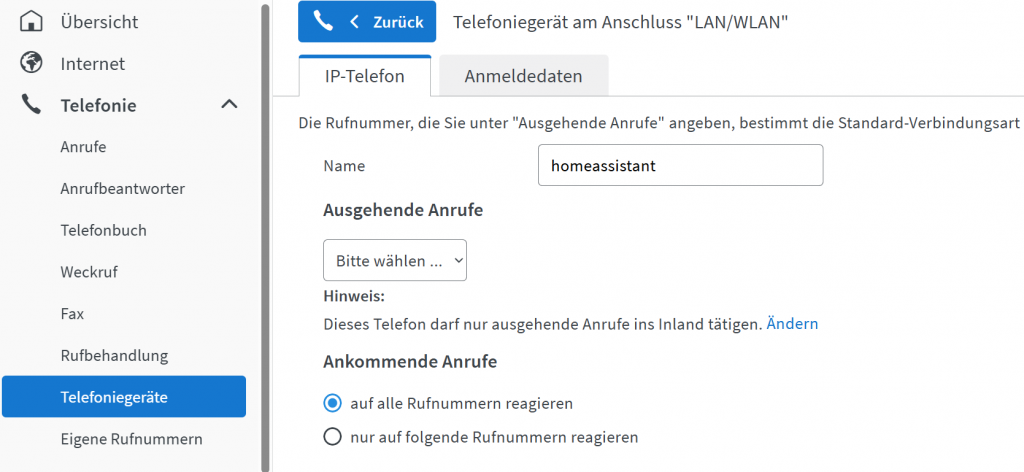Collapse the Telefonie menu chevron
Screen dimensions: 1024x472
pos(229,105)
